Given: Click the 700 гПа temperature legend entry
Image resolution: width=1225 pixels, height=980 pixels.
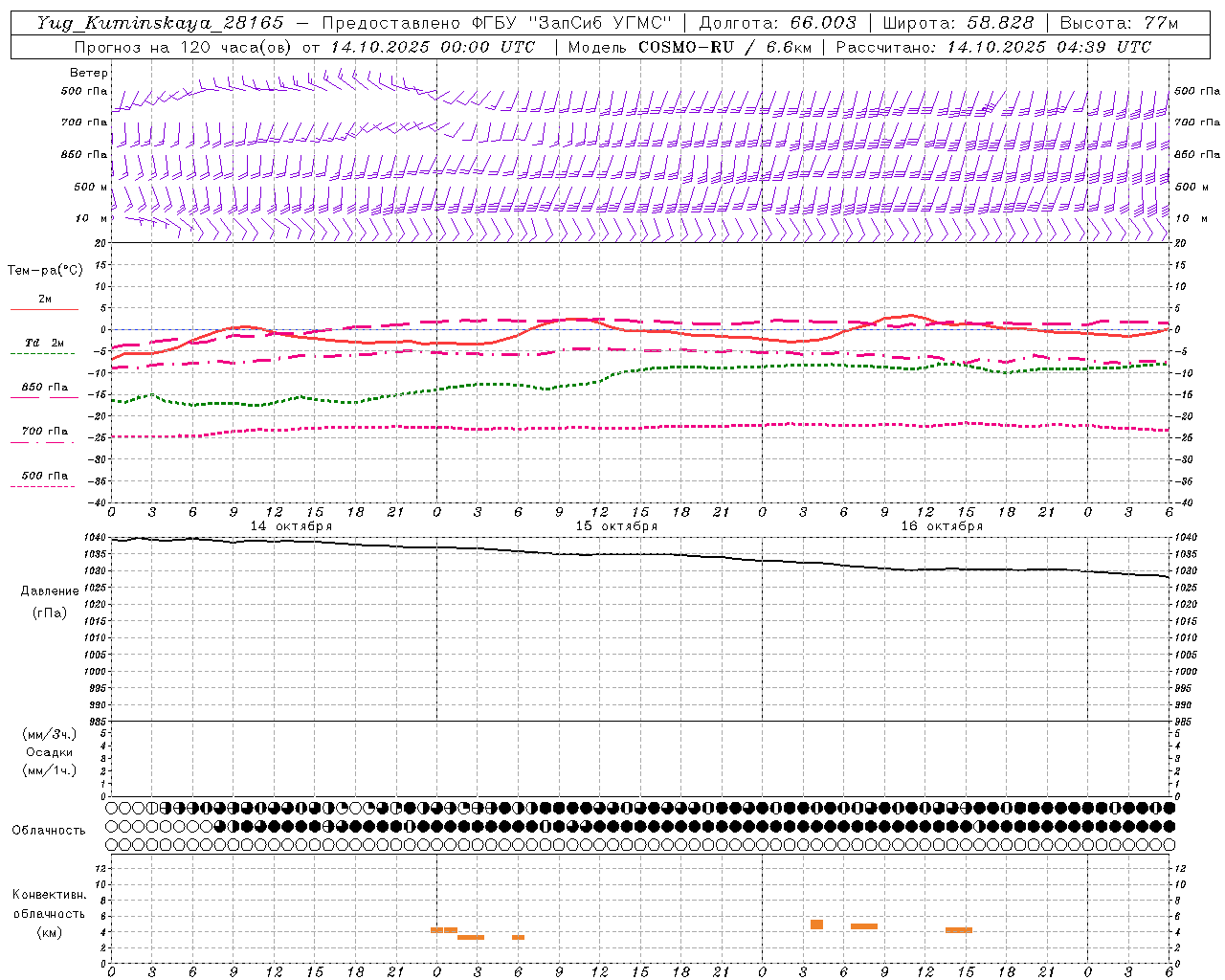Looking at the screenshot, I should [44, 432].
